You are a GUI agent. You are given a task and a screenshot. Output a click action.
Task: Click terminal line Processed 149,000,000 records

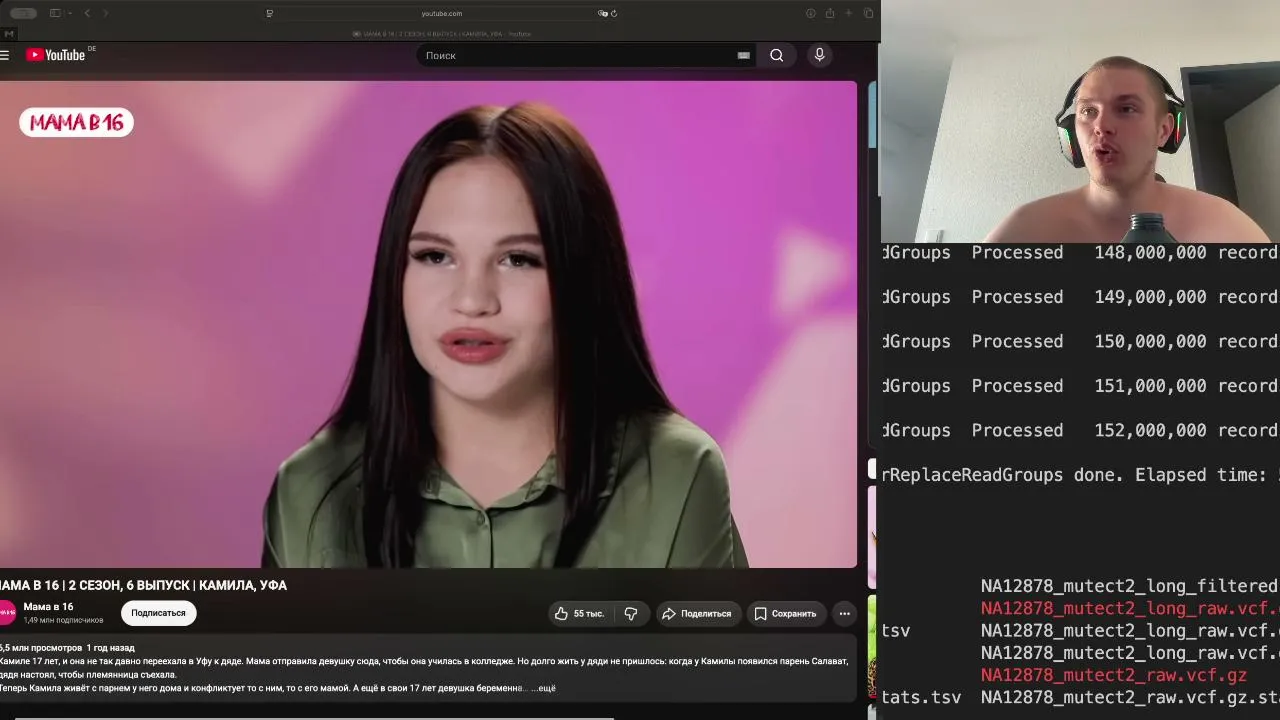[x=1080, y=297]
